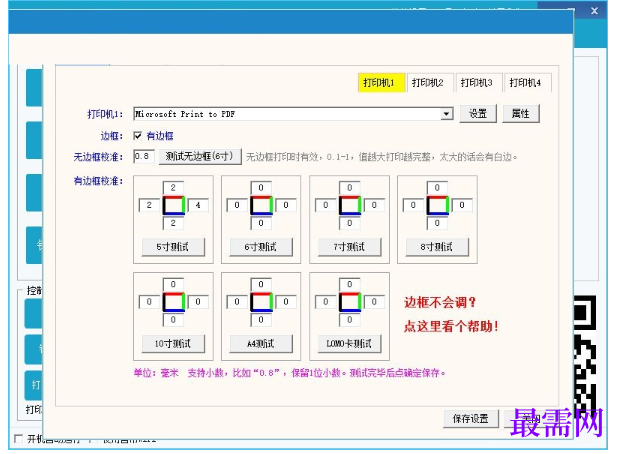
Task: Click the A4 colored border diagram icon
Action: tap(261, 302)
